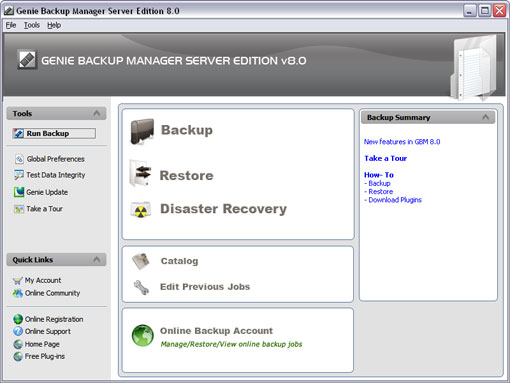Click the Edit Previous Jobs wrench icon
The width and height of the screenshot is (510, 383).
point(141,287)
